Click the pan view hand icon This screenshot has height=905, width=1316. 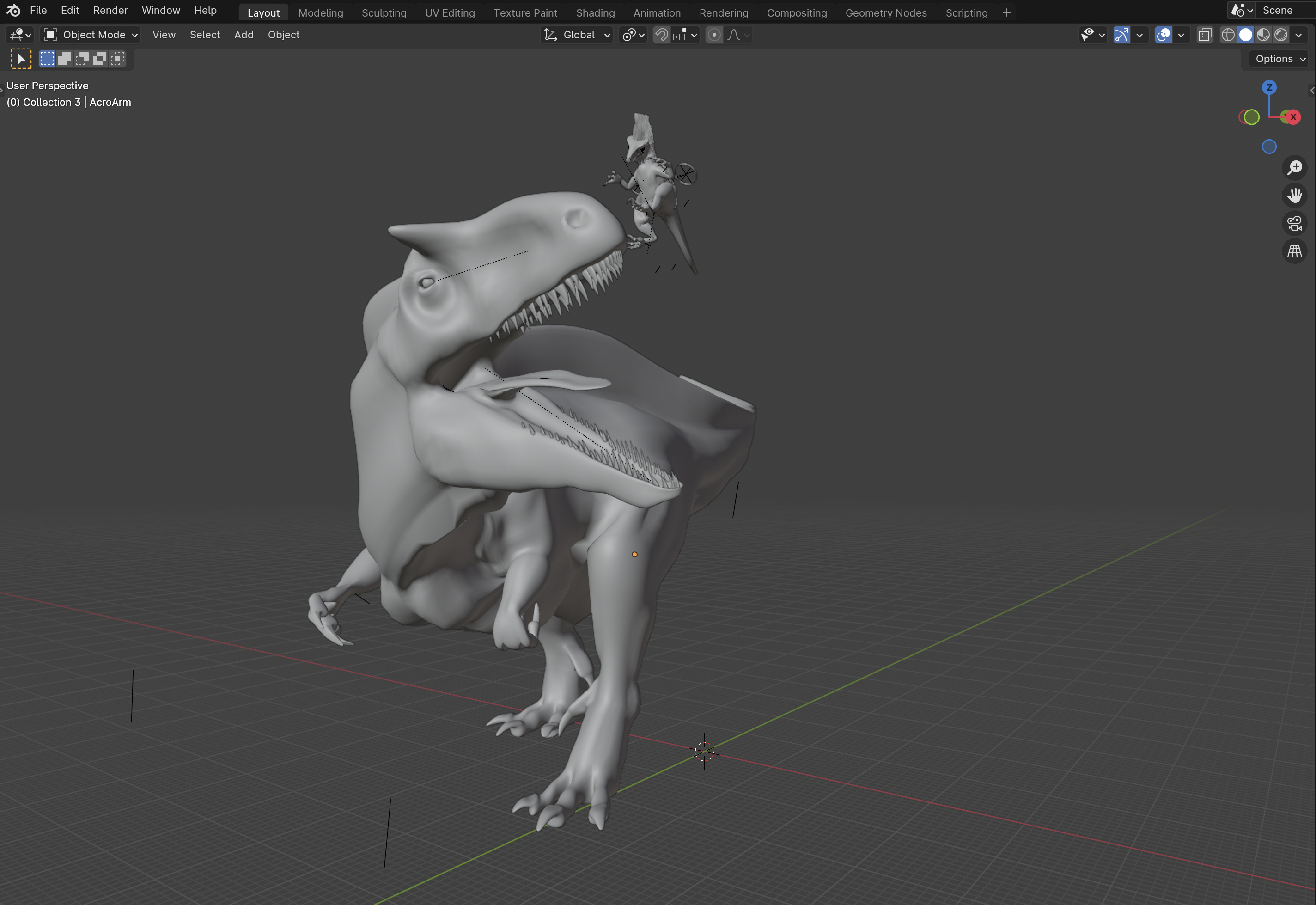pos(1294,196)
